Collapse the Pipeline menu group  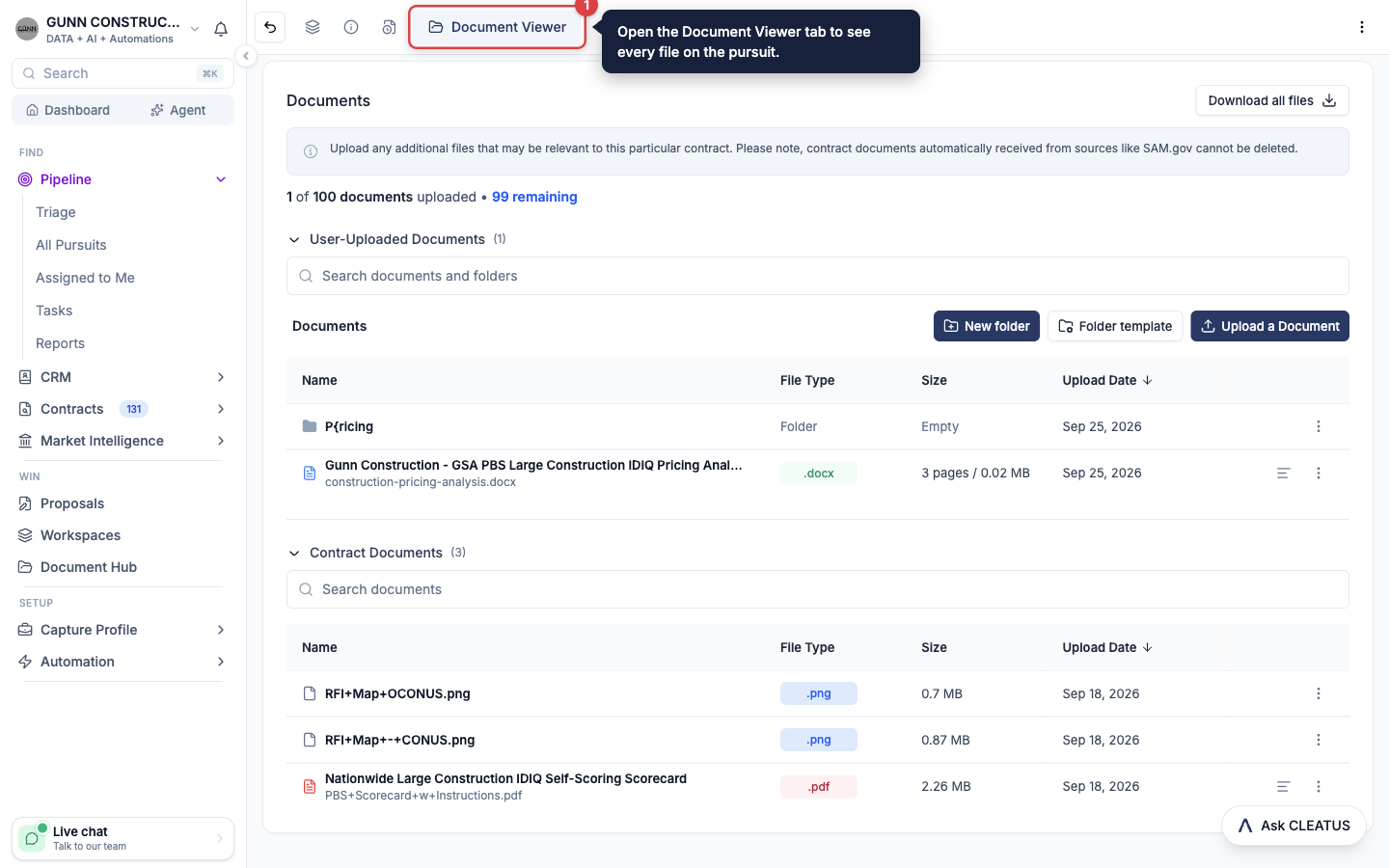(221, 179)
